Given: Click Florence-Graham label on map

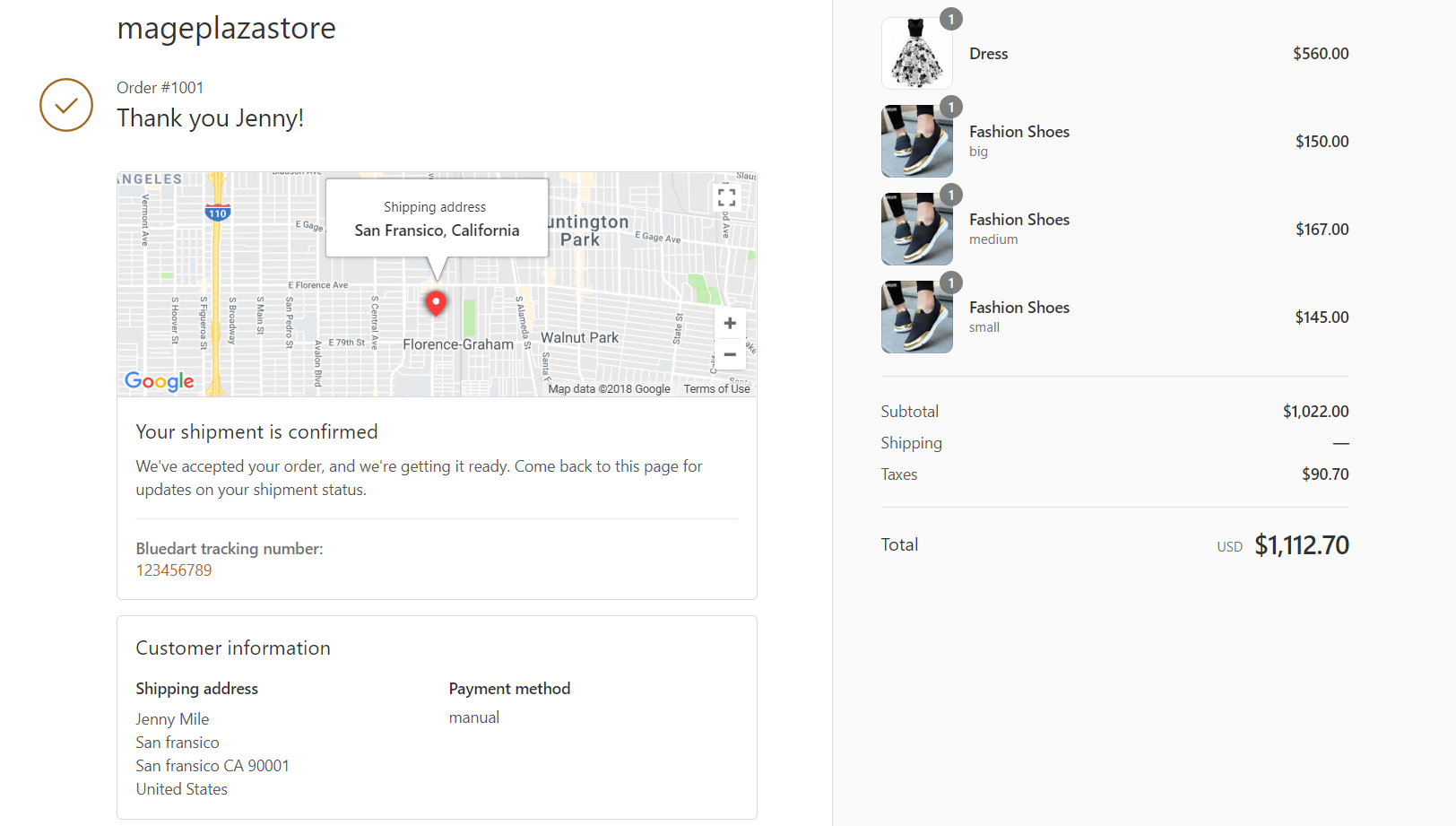Looking at the screenshot, I should (458, 344).
